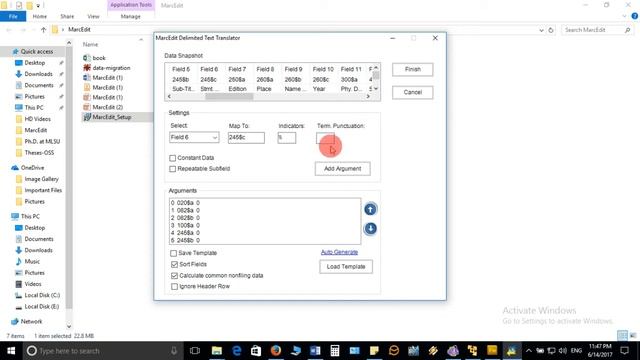Move argument down with the blue down arrow
Viewport: 640px width, 360px height.
point(370,229)
